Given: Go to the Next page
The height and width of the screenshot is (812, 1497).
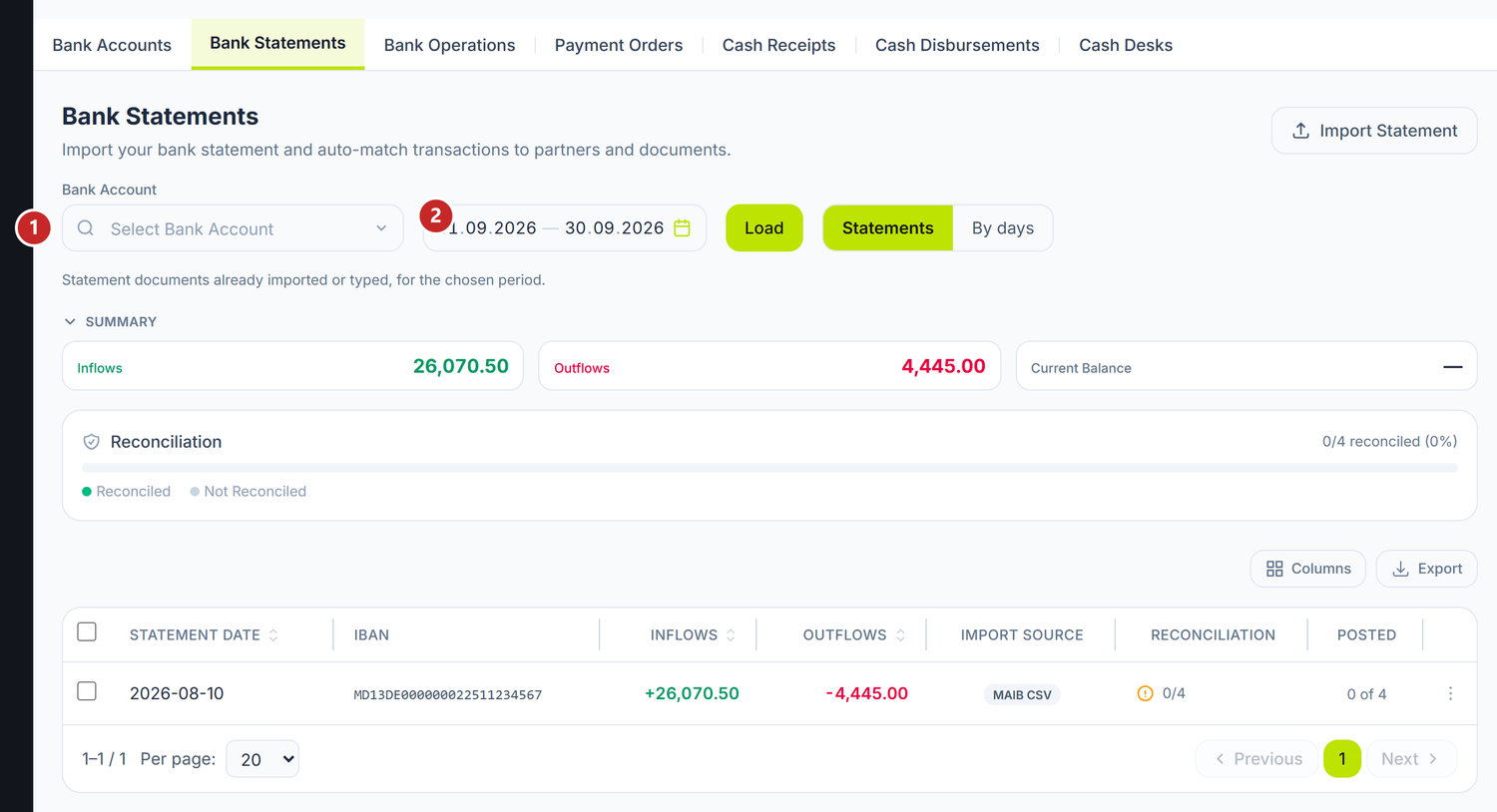Looking at the screenshot, I should point(1411,759).
